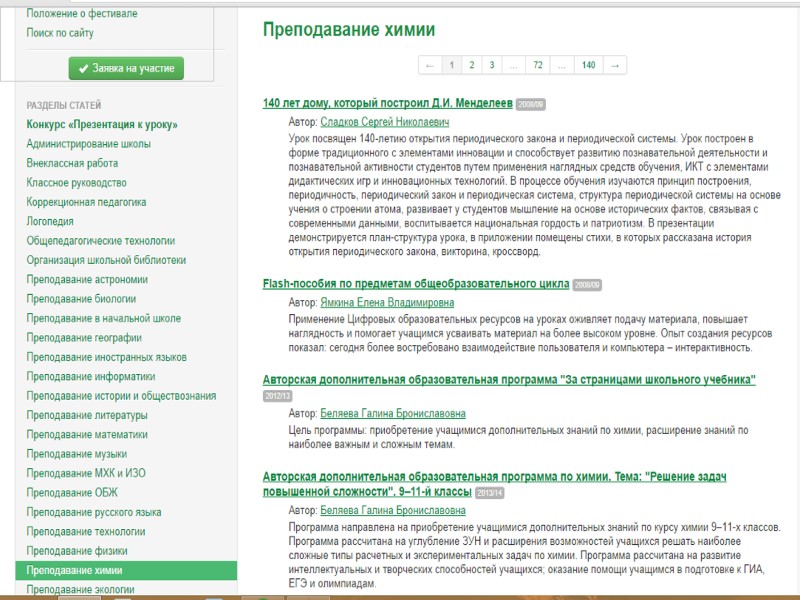Click the 2012/13 year badge
800x600 pixels.
278,396
